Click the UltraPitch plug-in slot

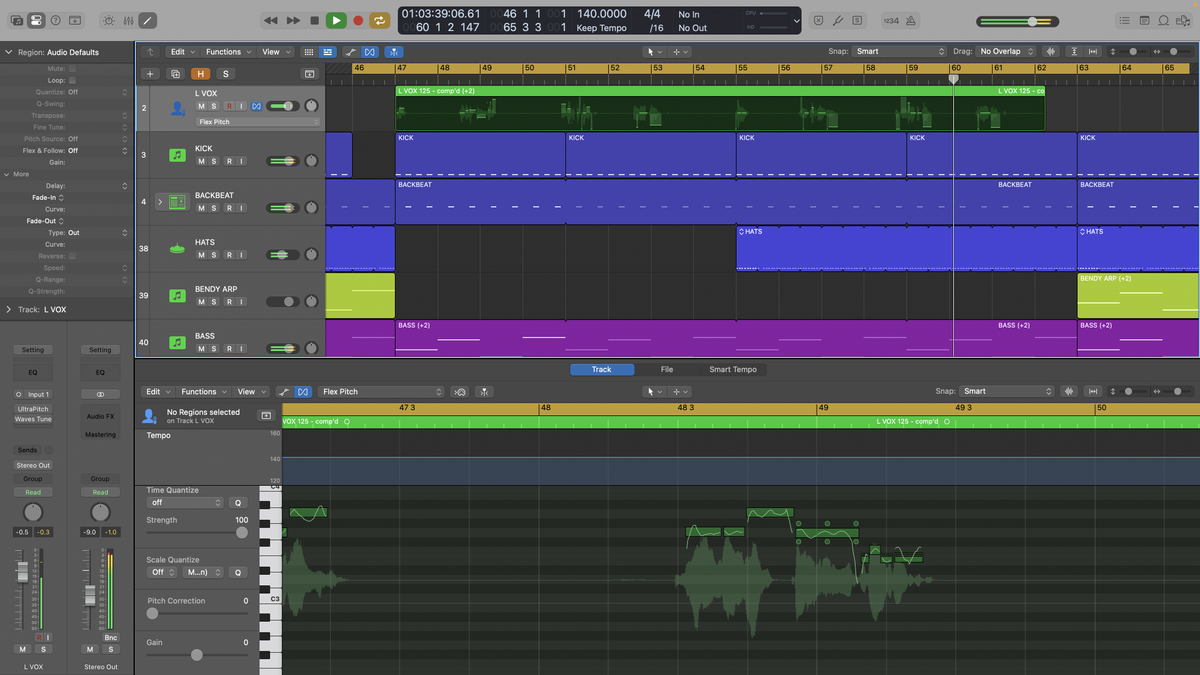33,409
